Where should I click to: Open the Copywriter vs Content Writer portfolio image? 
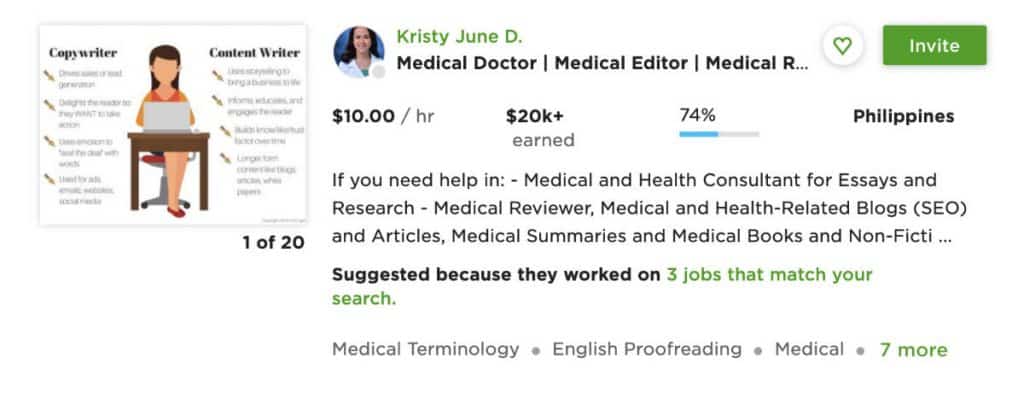(173, 125)
